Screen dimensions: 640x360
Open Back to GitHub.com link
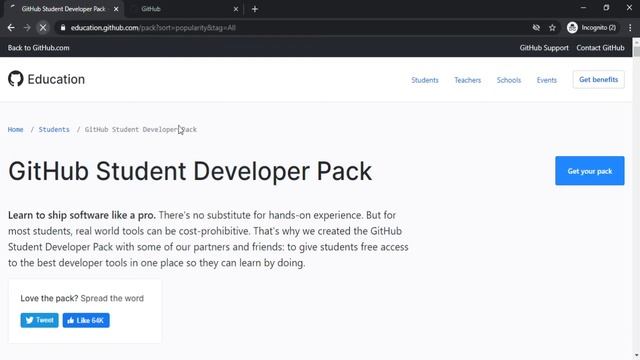pos(38,48)
